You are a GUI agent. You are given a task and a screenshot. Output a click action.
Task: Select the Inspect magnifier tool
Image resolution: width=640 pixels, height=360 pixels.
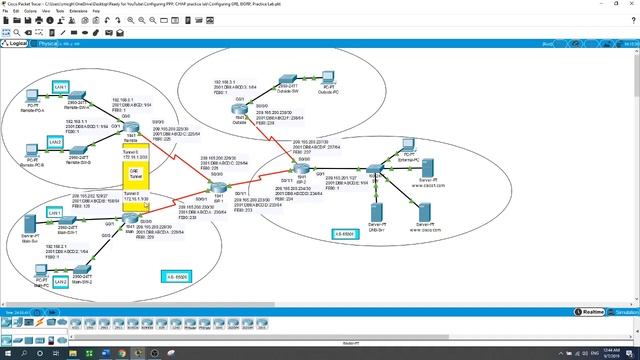[17, 32]
